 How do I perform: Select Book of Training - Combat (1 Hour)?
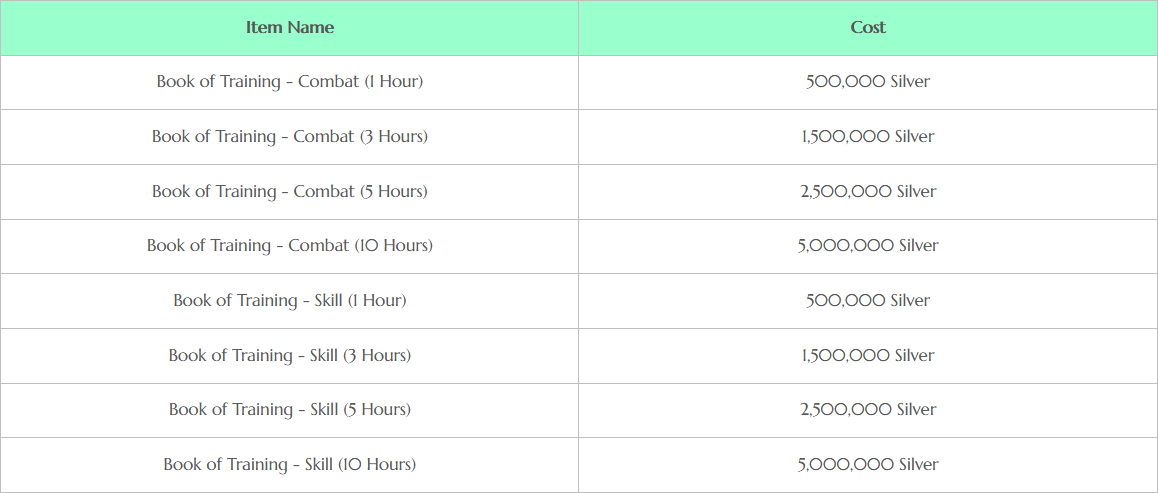tap(290, 82)
